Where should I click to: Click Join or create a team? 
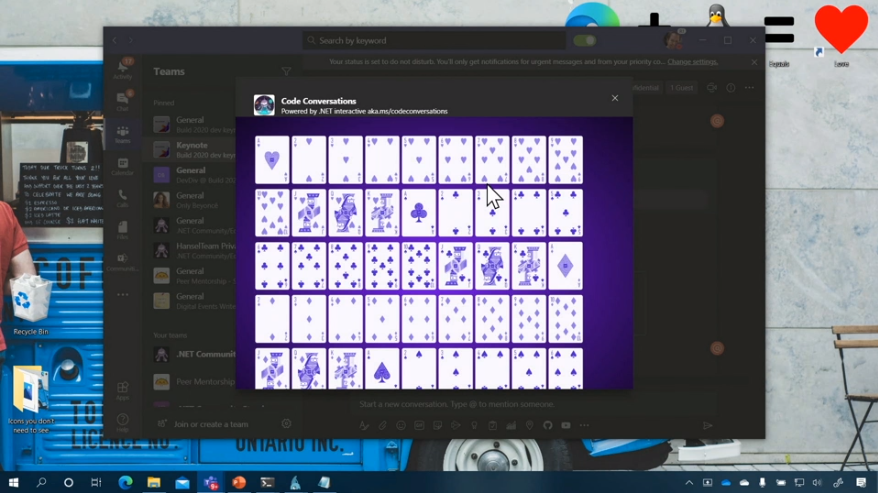(x=204, y=424)
